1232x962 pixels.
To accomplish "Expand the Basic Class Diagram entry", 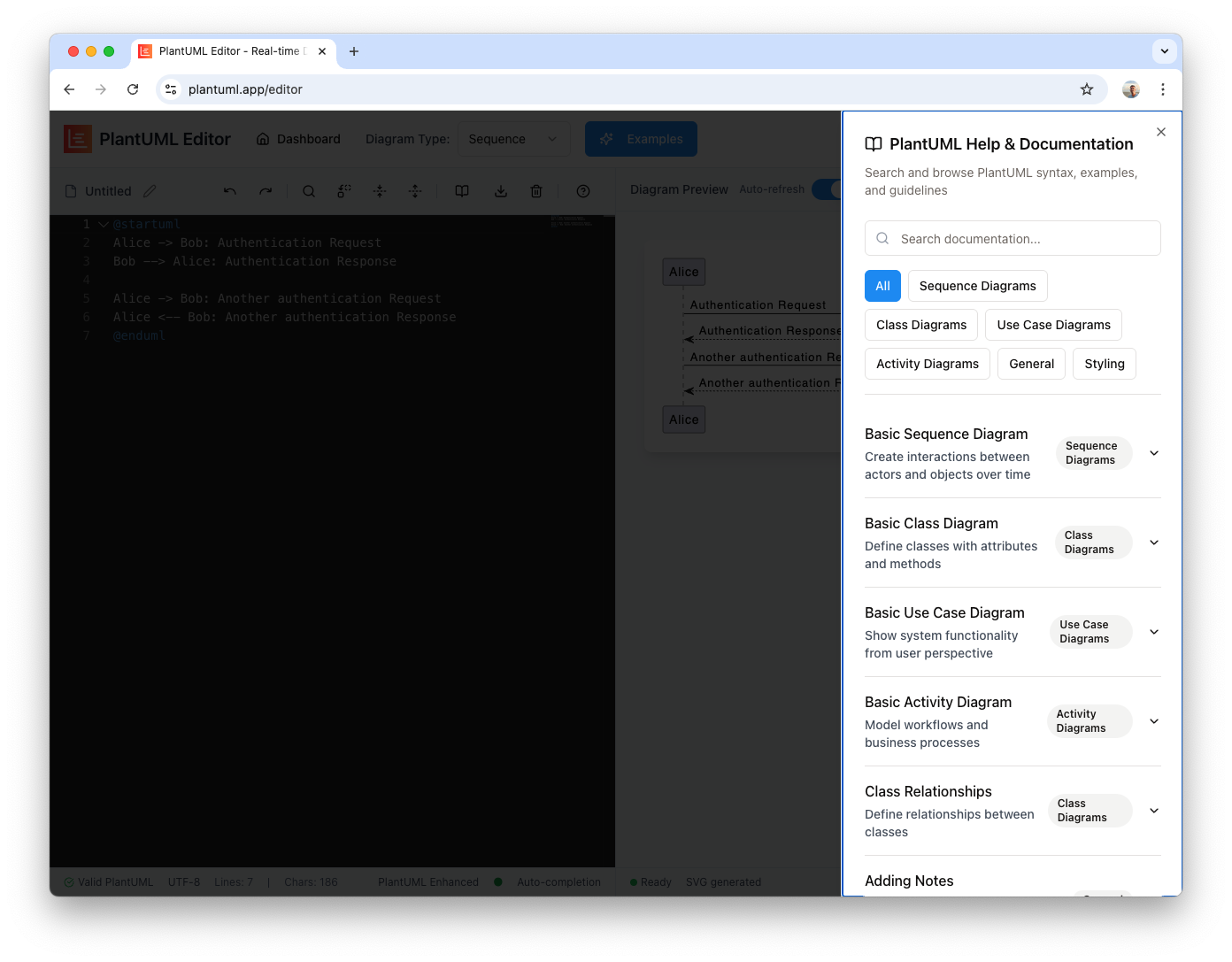I will click(1154, 543).
